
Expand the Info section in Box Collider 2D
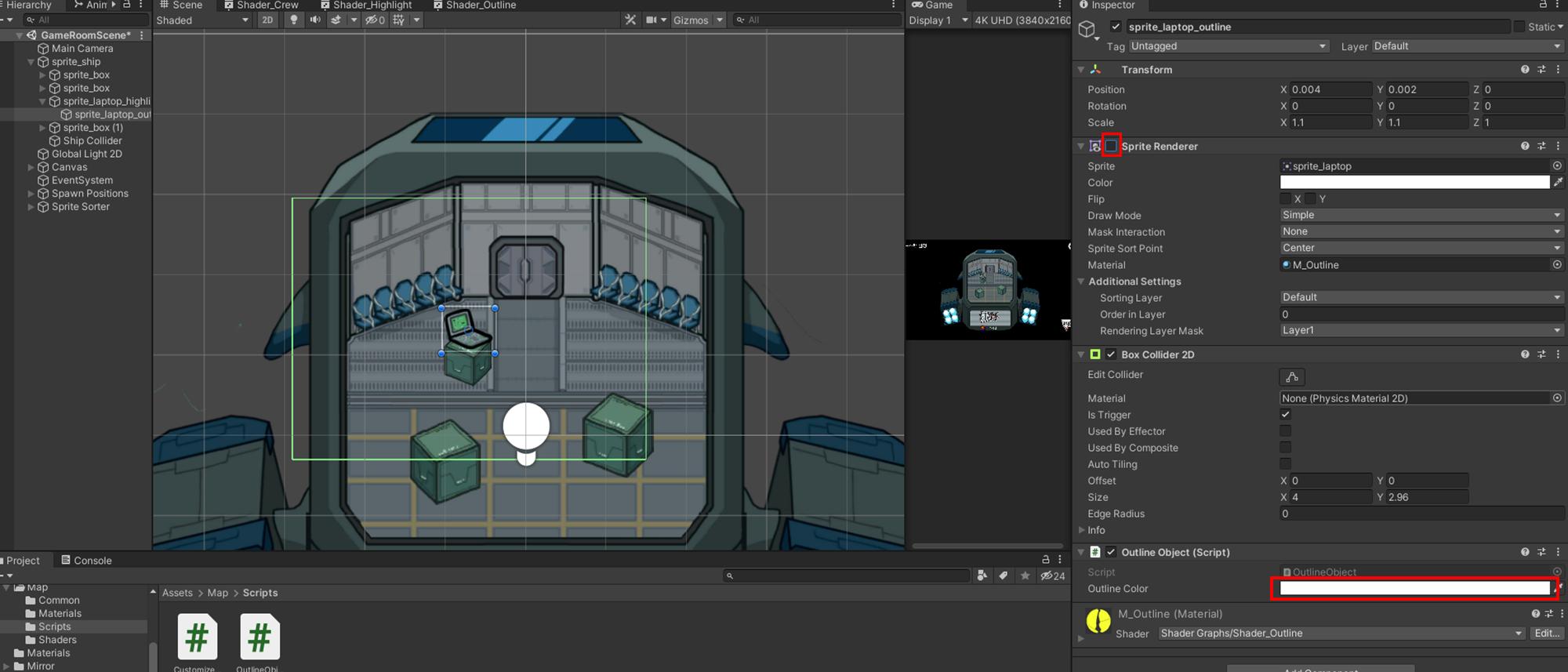(1082, 530)
